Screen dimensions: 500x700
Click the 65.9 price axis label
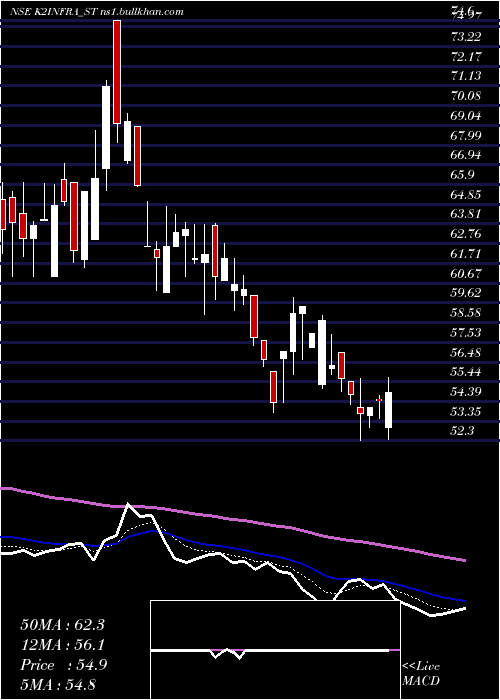point(463,175)
